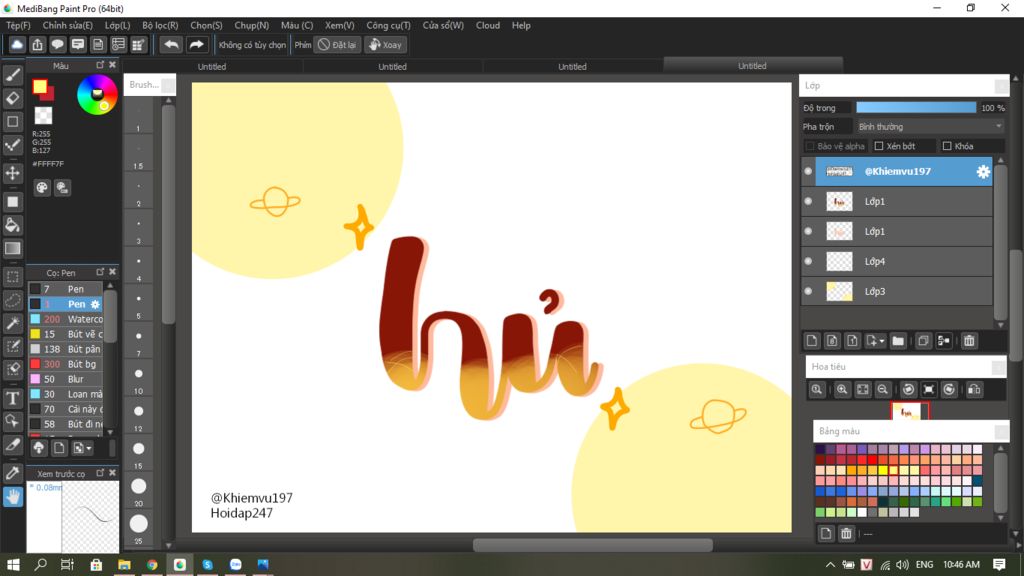The height and width of the screenshot is (576, 1024).
Task: Open Công cụ(T) menu
Action: (388, 25)
